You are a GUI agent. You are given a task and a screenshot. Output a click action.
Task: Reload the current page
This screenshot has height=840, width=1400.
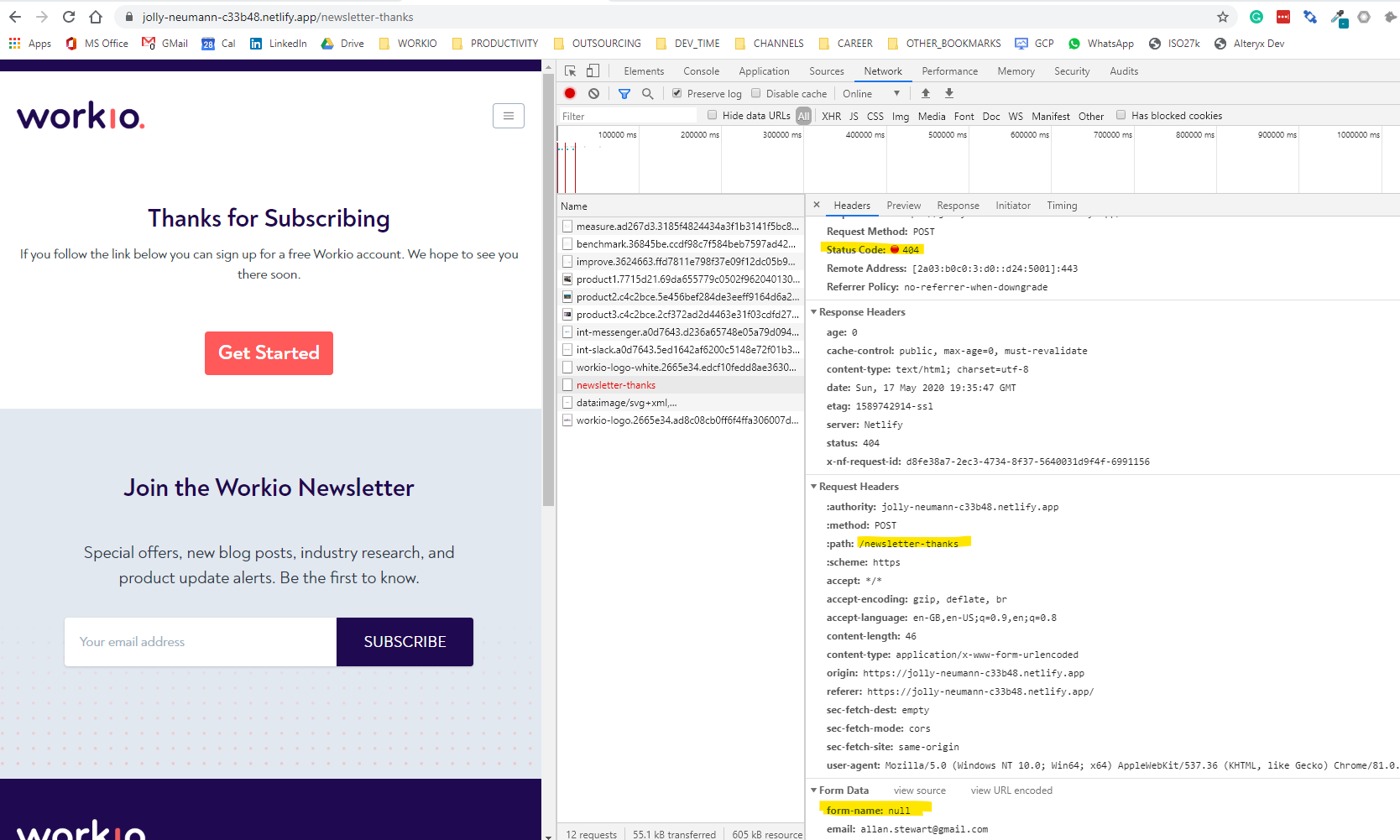[x=69, y=17]
